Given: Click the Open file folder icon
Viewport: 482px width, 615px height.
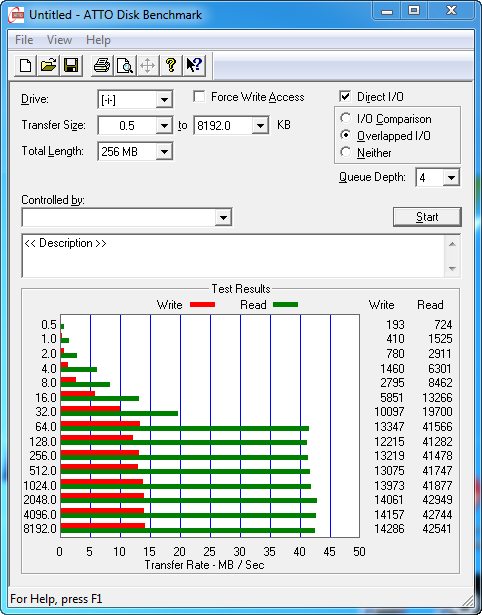Looking at the screenshot, I should tap(48, 65).
